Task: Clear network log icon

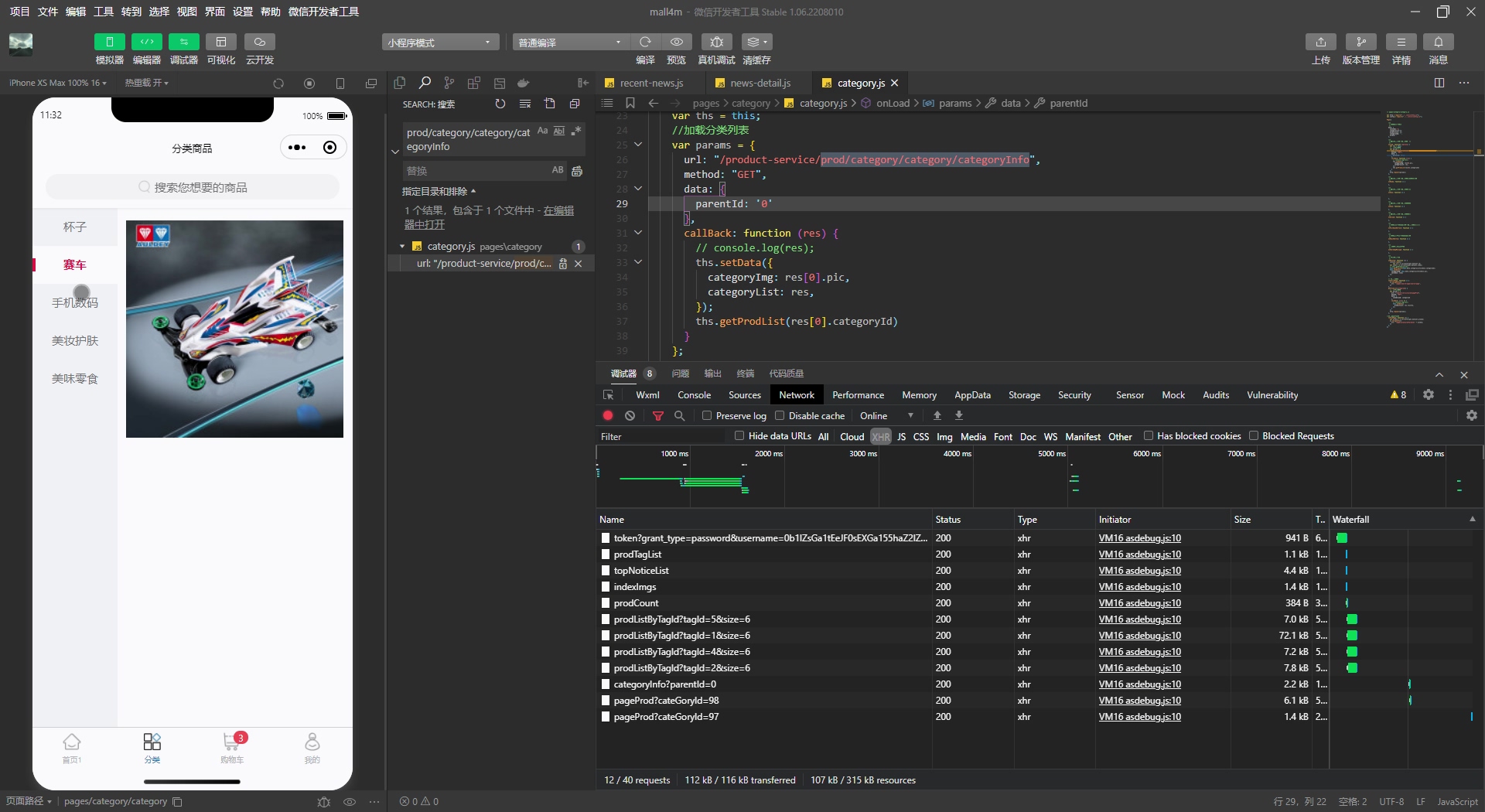Action: (630, 416)
